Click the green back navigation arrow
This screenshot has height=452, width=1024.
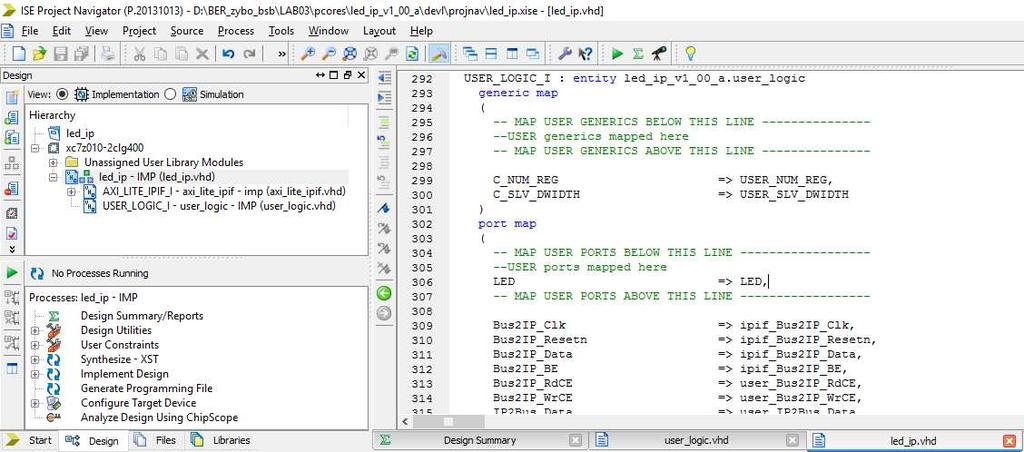385,293
